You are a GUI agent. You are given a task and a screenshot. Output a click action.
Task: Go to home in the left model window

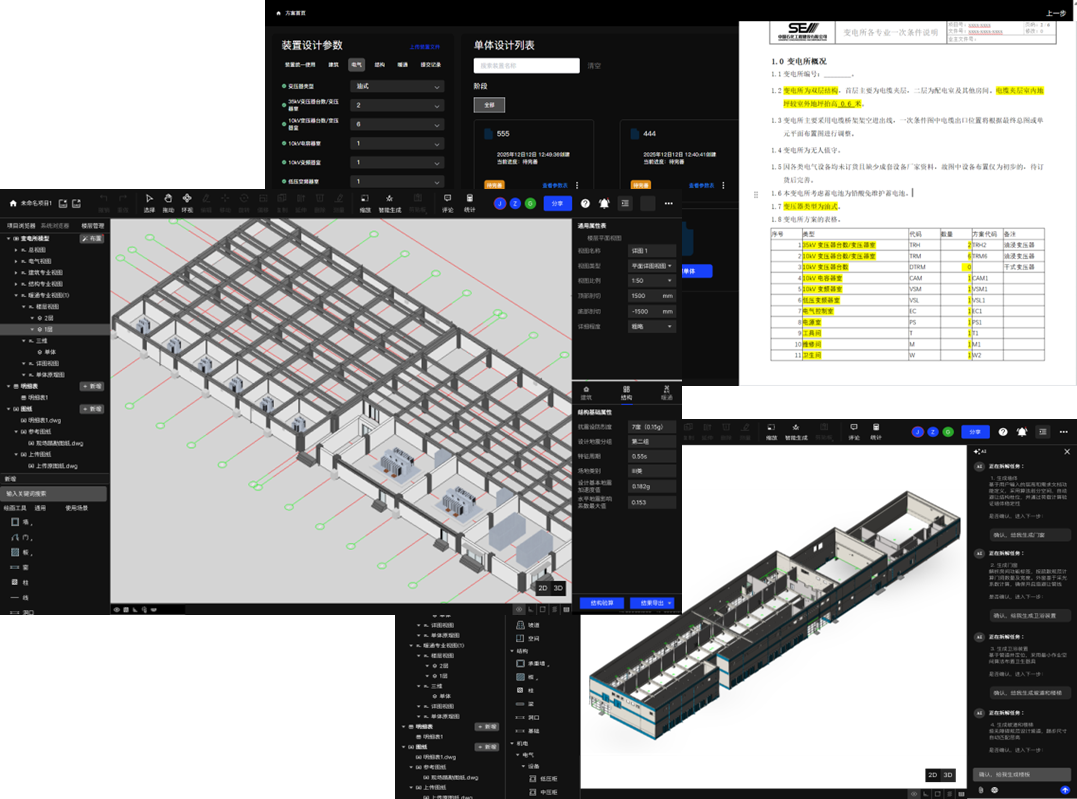tap(12, 203)
